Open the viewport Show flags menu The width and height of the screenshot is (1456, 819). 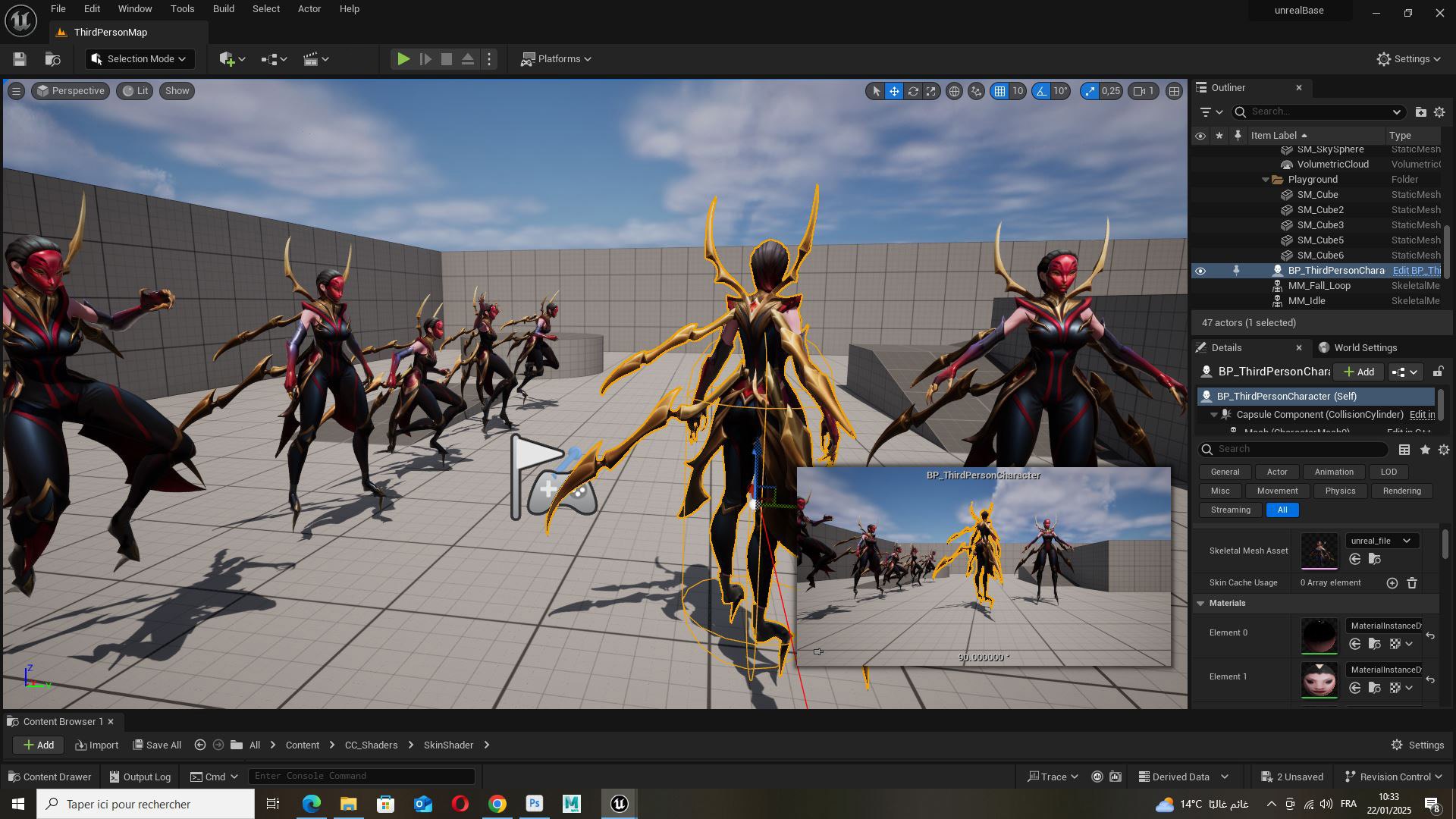pyautogui.click(x=177, y=91)
